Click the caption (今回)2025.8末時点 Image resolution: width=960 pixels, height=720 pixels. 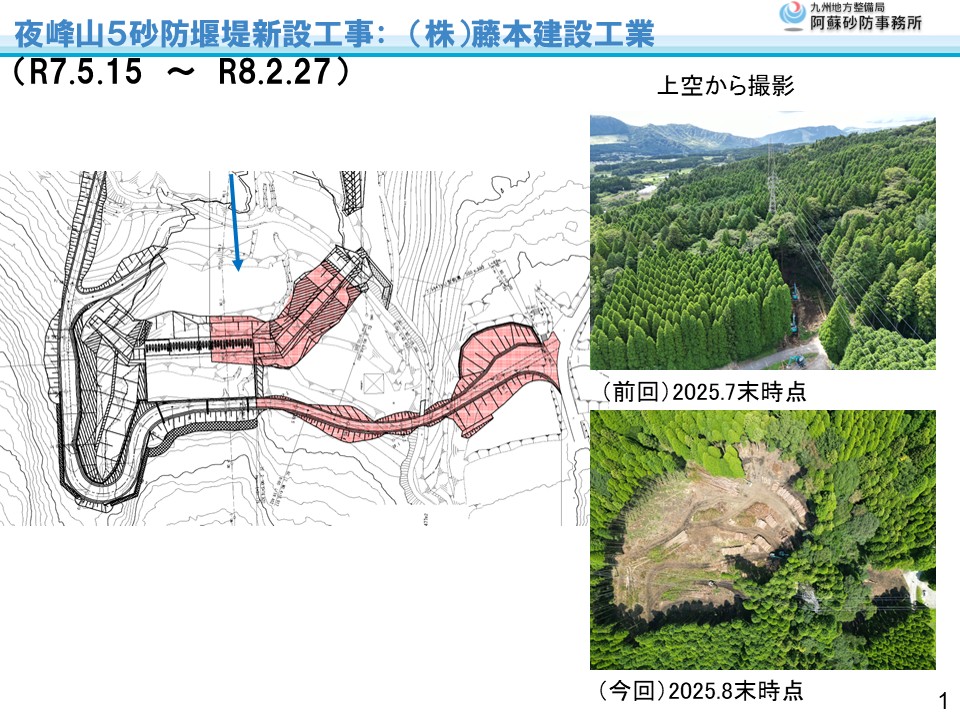[700, 690]
